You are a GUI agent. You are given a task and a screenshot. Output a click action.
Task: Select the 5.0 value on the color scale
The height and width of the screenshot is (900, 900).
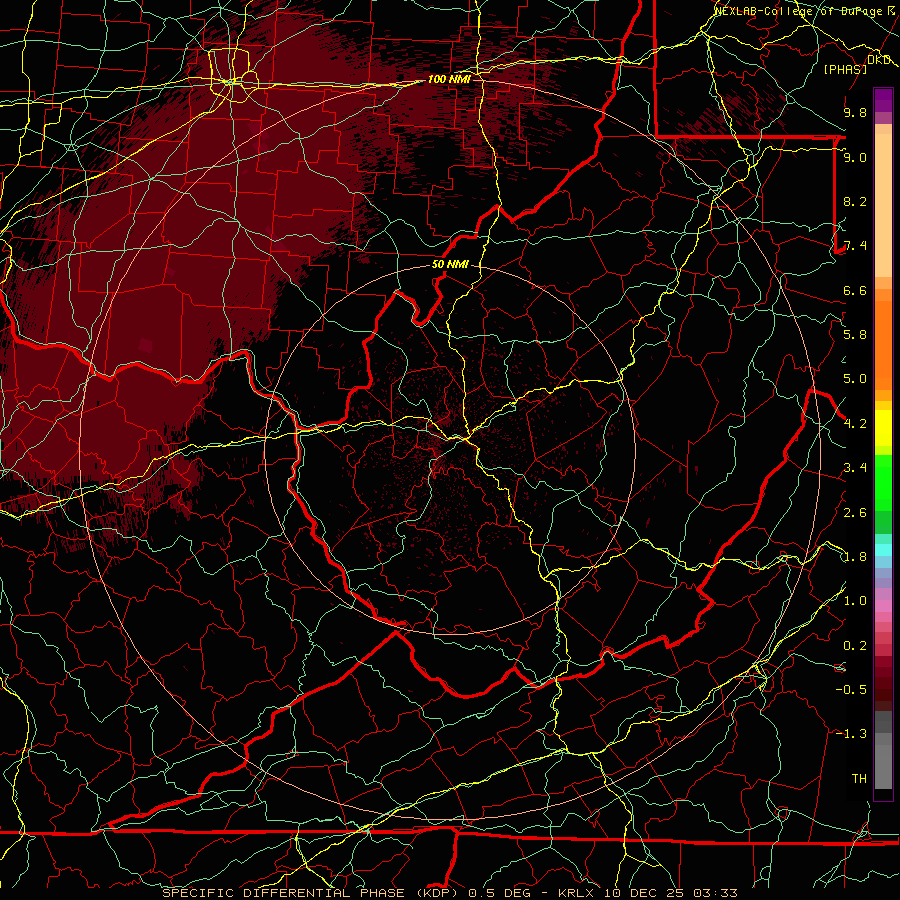(855, 379)
